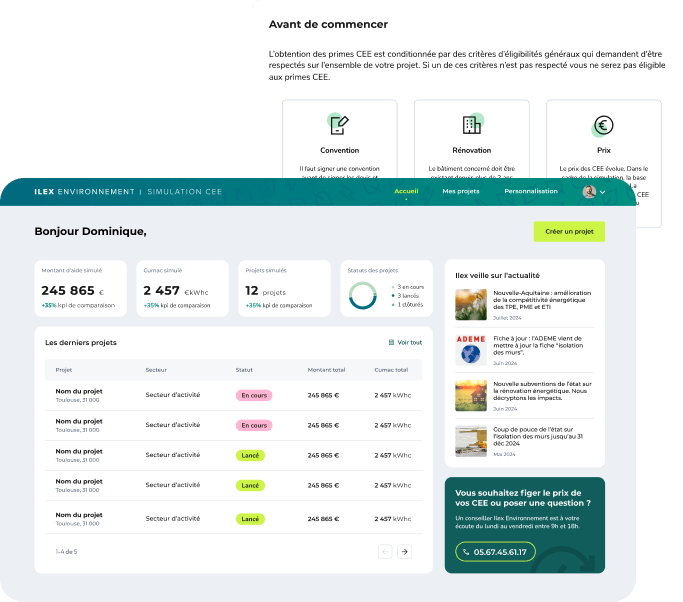The width and height of the screenshot is (683, 602).
Task: Expand the user account menu chevron
Action: click(x=603, y=192)
